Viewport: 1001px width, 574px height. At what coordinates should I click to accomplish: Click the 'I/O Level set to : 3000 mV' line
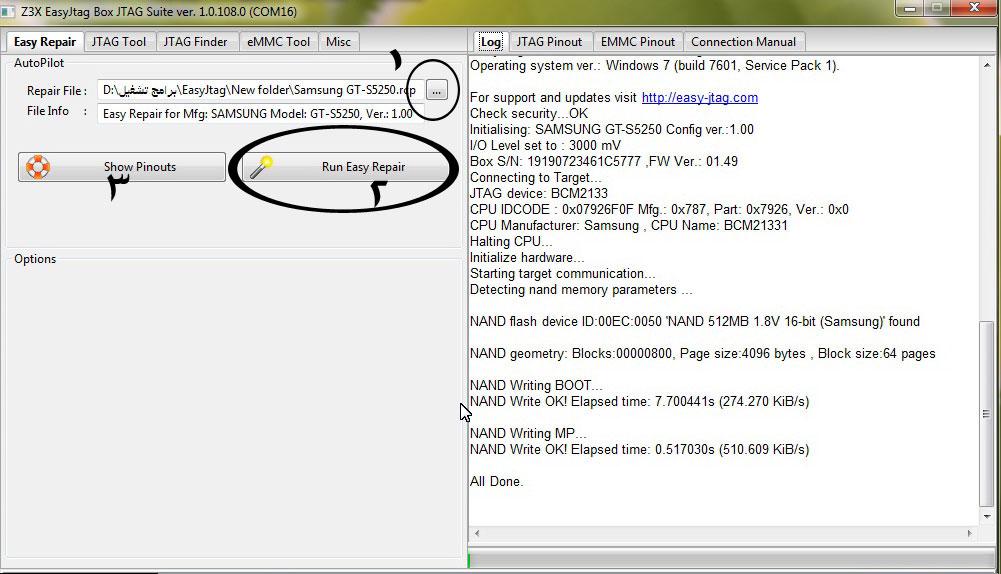pos(545,146)
